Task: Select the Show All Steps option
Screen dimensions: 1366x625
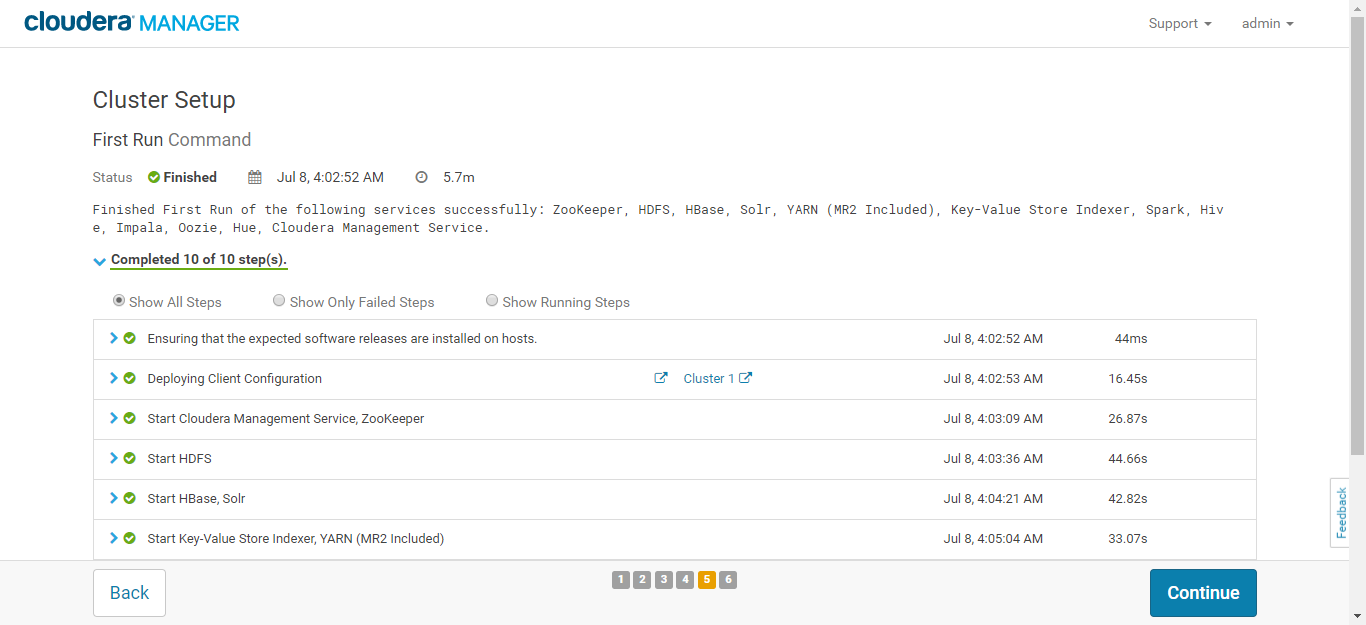Action: pyautogui.click(x=118, y=300)
